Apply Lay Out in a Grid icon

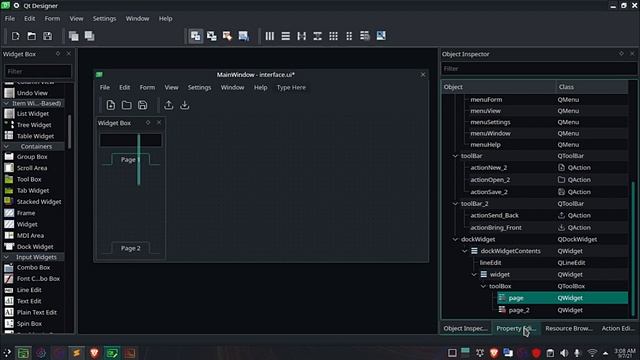(333, 36)
